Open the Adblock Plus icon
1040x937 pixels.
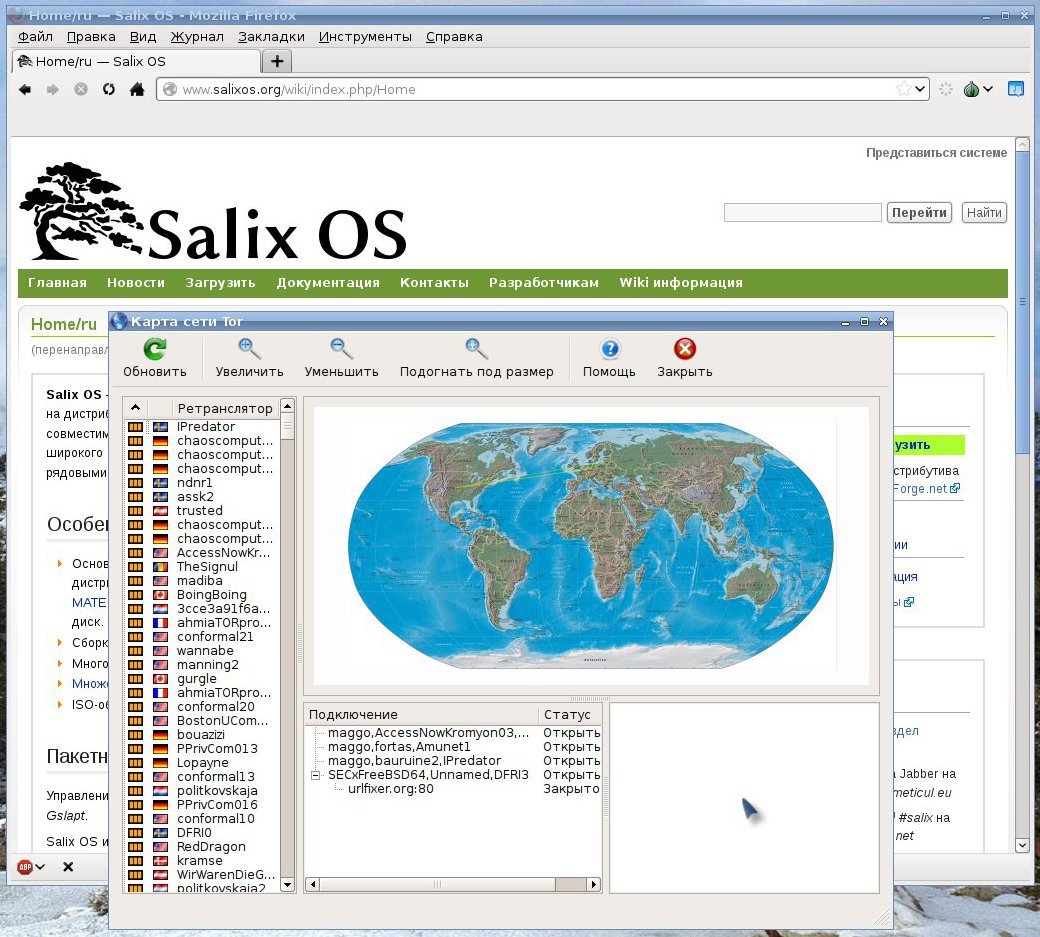(x=25, y=867)
